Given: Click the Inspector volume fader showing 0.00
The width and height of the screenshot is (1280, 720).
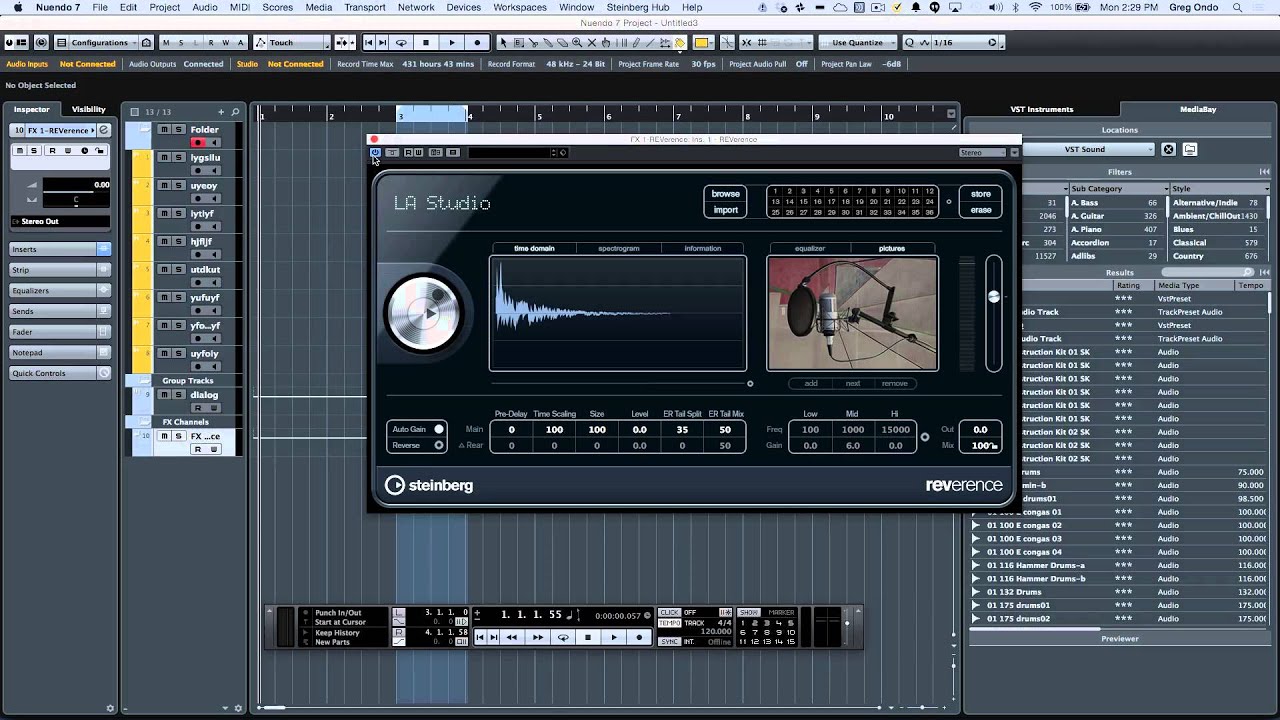Looking at the screenshot, I should (x=76, y=185).
